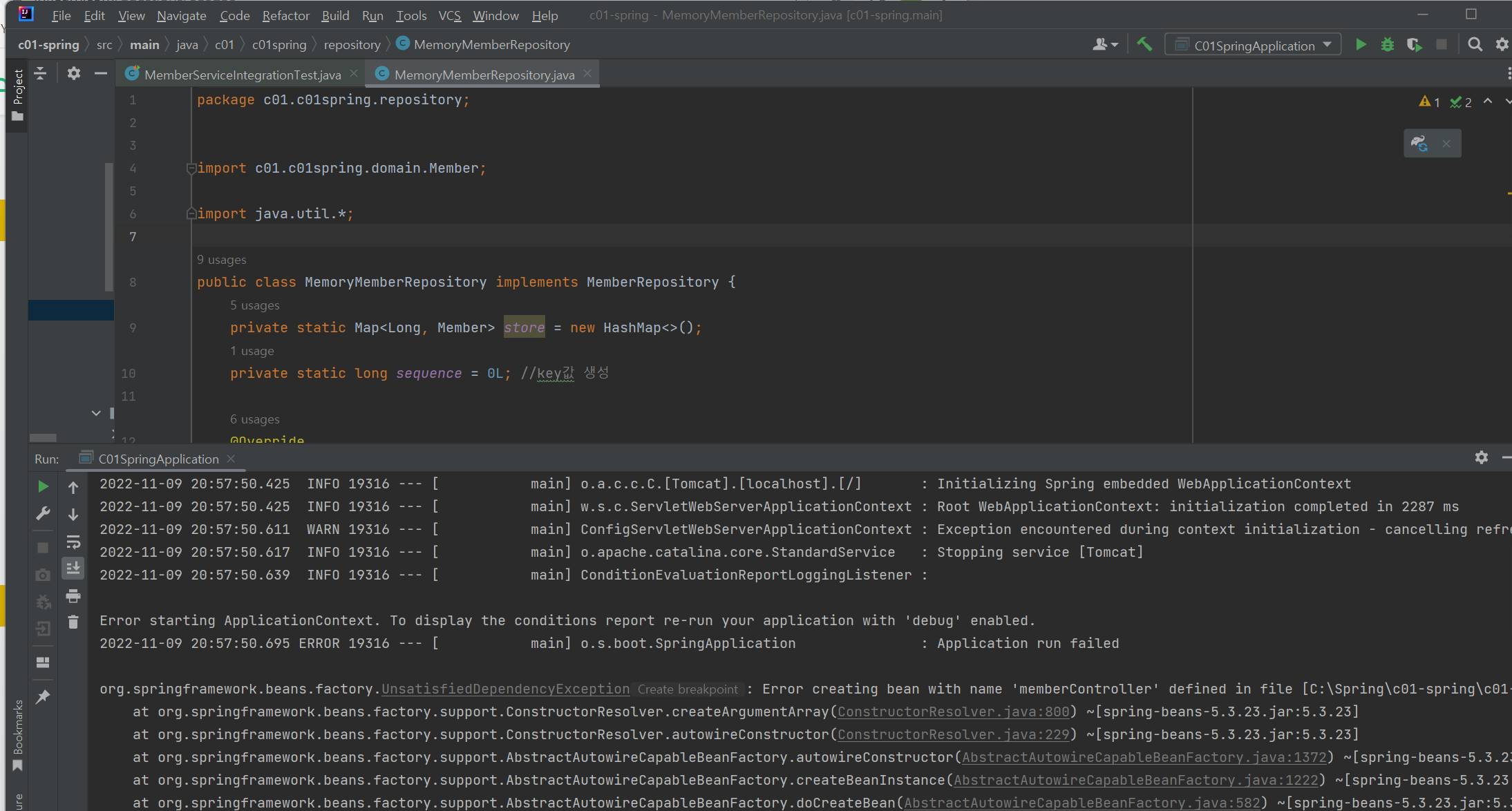This screenshot has width=1512, height=811.
Task: Click the repository breadcrumb in the navigation bar
Action: [x=352, y=45]
